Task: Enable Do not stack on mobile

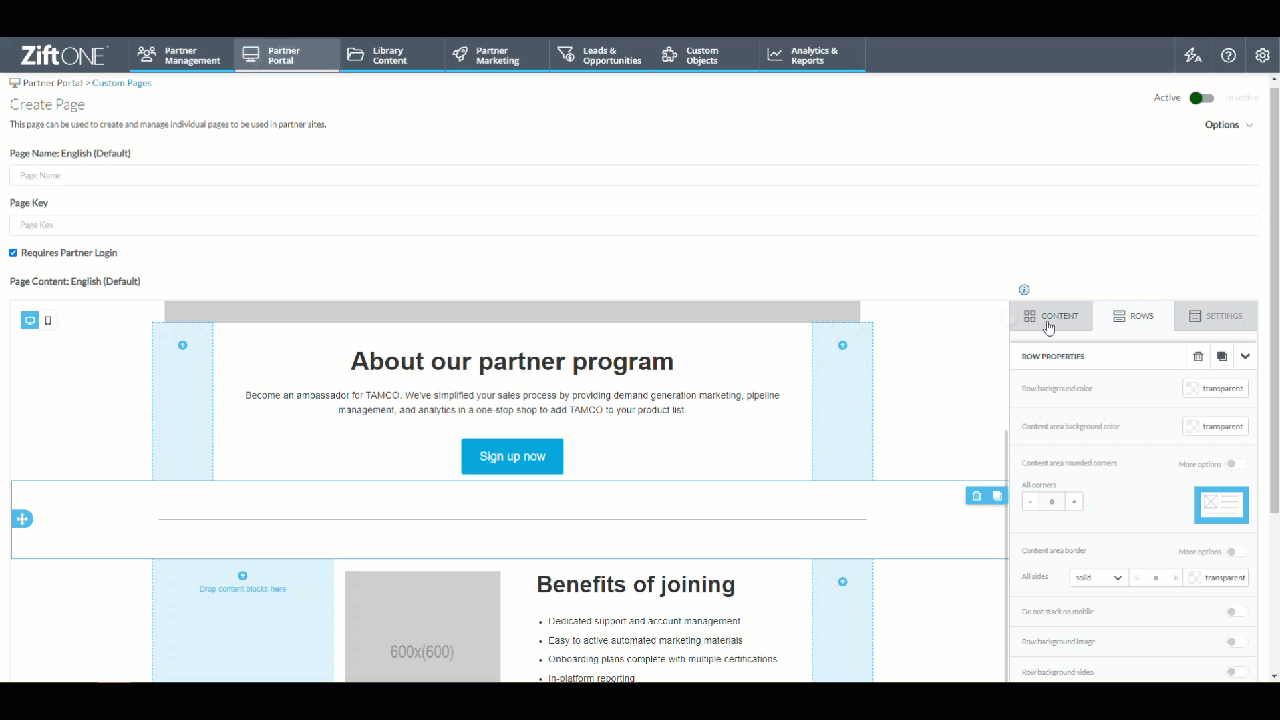Action: click(x=1236, y=612)
